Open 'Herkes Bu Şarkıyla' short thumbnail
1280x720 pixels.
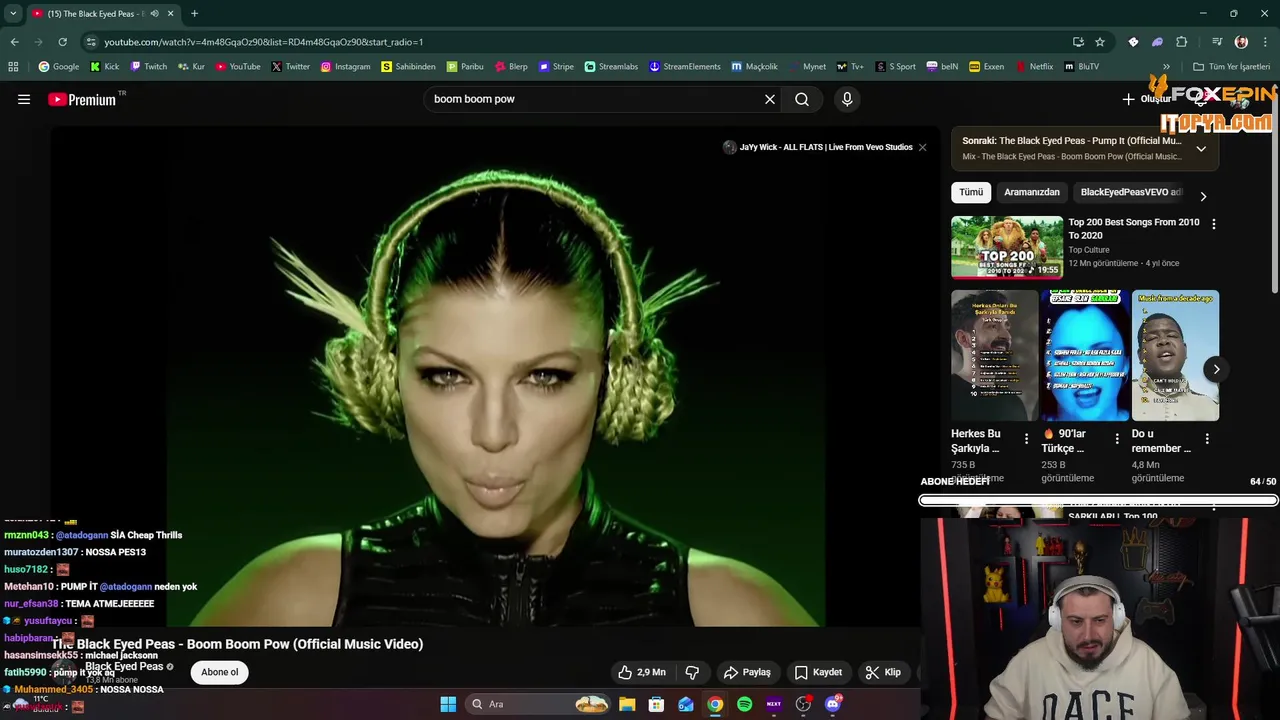tap(994, 355)
